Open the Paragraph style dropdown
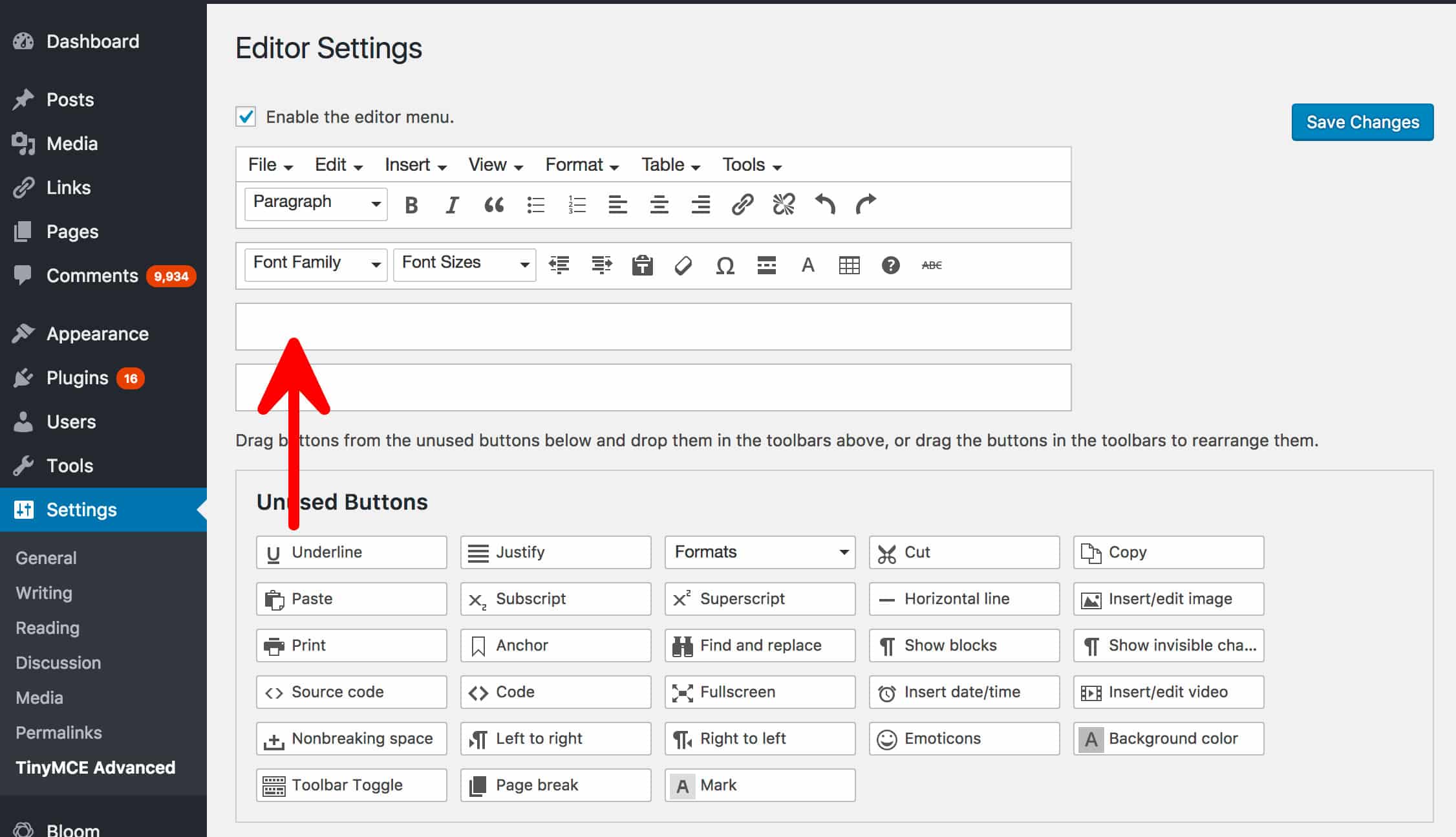The image size is (1456, 837). [x=313, y=203]
